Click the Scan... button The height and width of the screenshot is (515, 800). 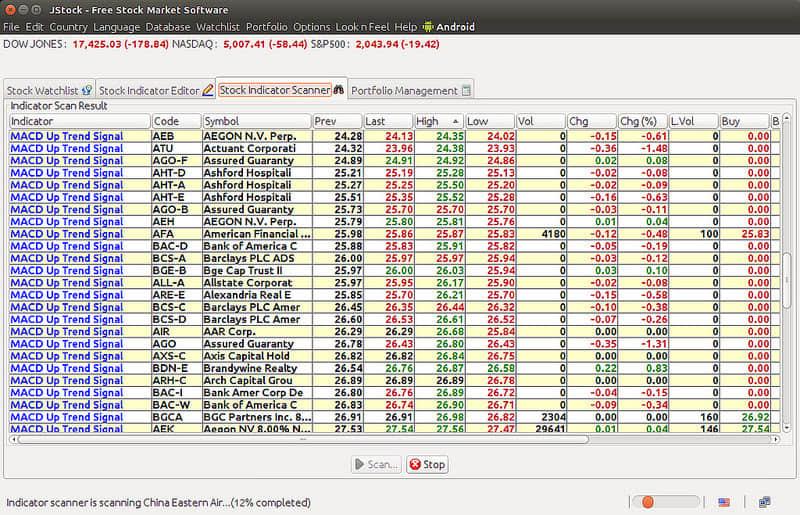(x=377, y=464)
